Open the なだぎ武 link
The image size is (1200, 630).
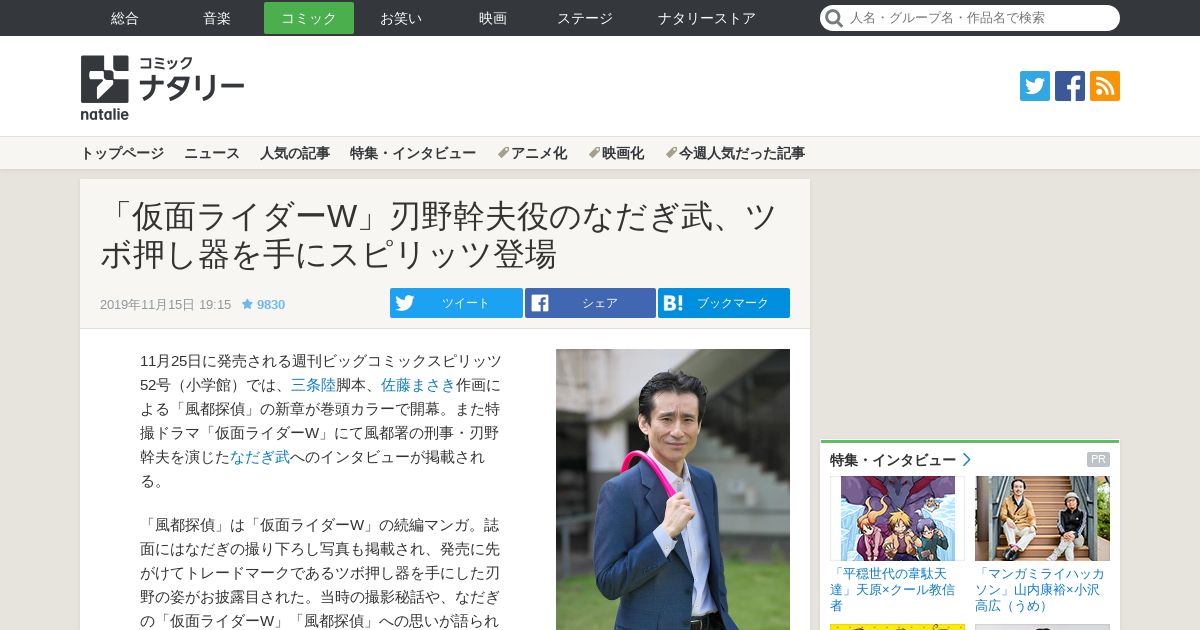point(260,457)
